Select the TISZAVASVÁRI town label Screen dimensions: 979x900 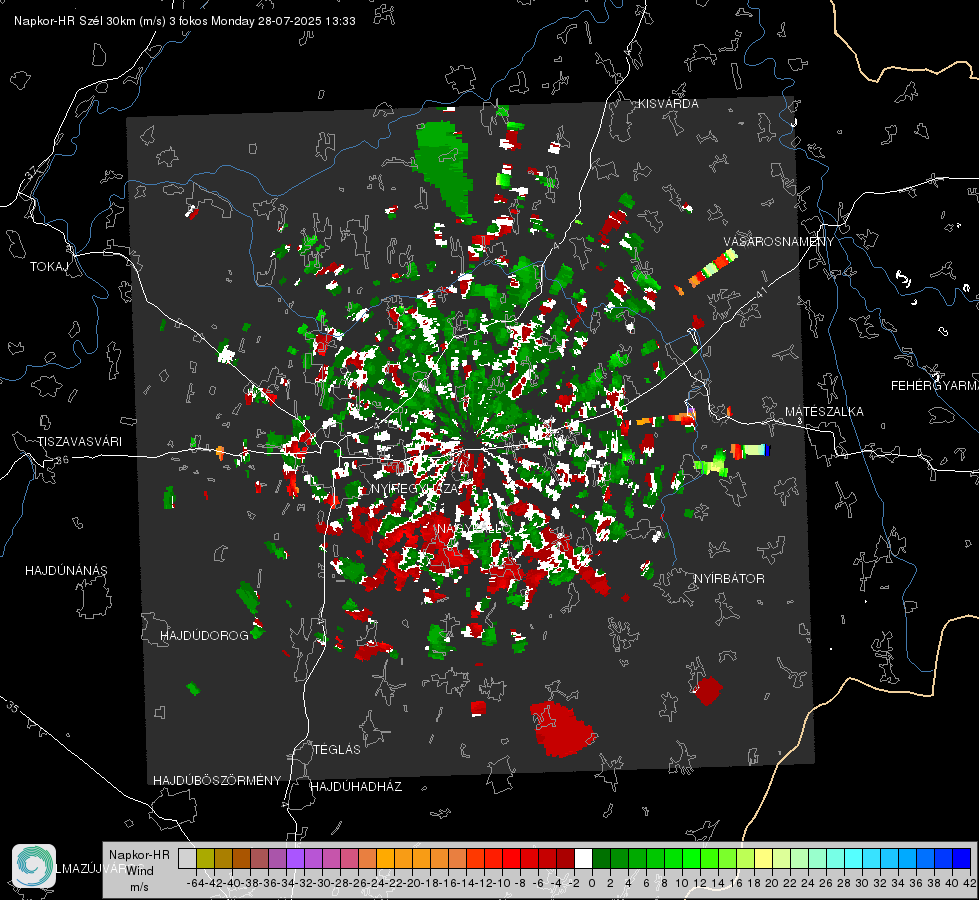click(79, 442)
